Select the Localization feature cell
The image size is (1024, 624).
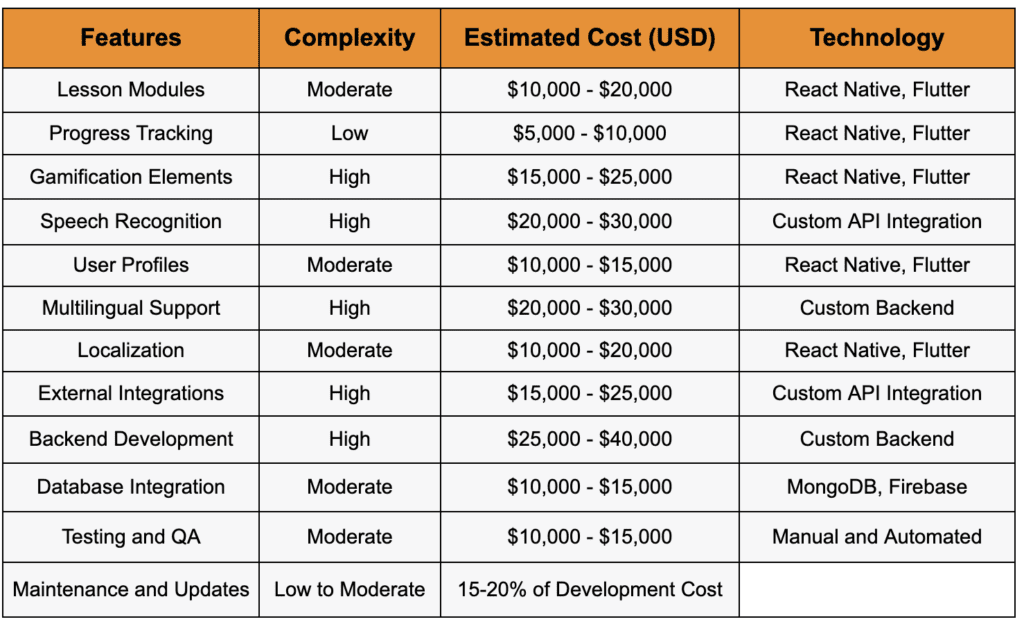[131, 351]
